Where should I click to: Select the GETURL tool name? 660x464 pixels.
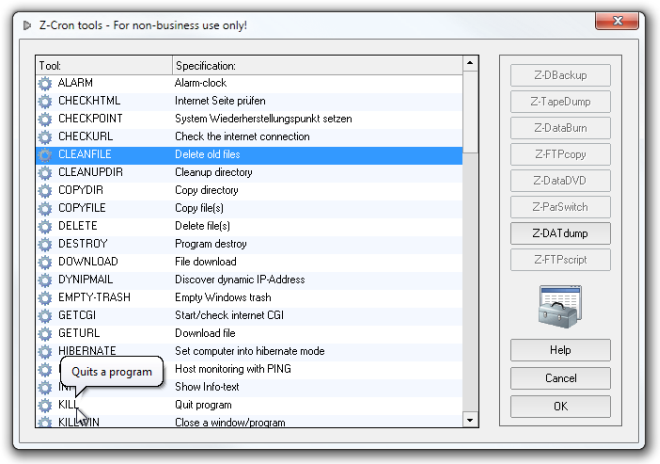[79, 333]
